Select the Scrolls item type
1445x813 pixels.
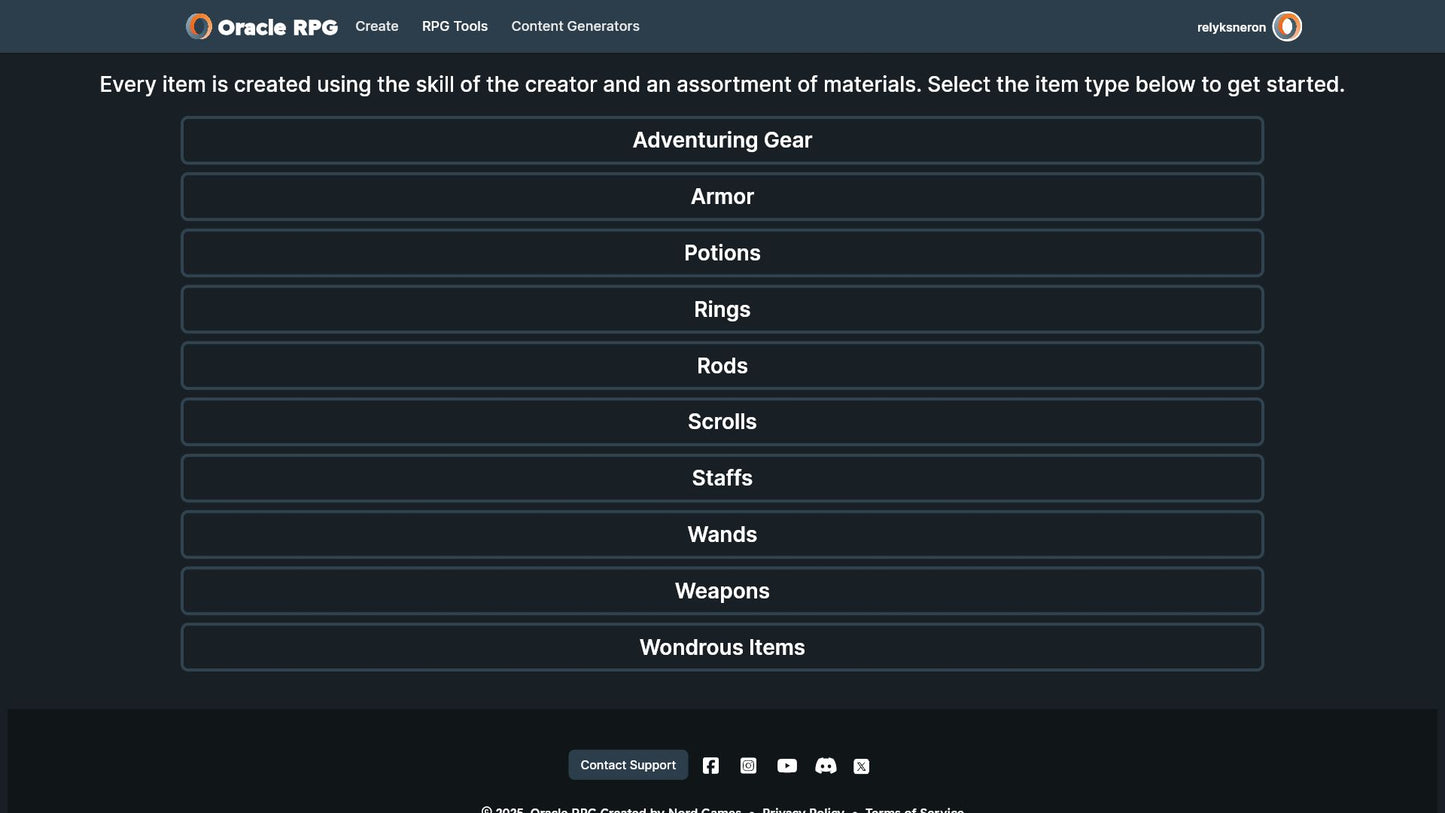click(722, 422)
